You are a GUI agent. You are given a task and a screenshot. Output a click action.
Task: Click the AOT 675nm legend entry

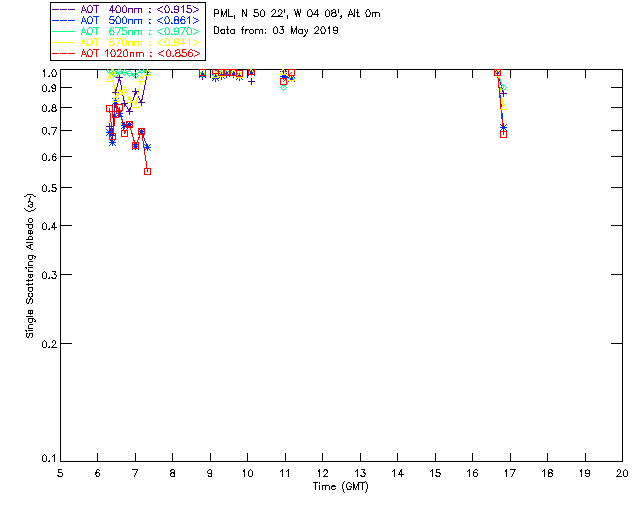[127, 31]
